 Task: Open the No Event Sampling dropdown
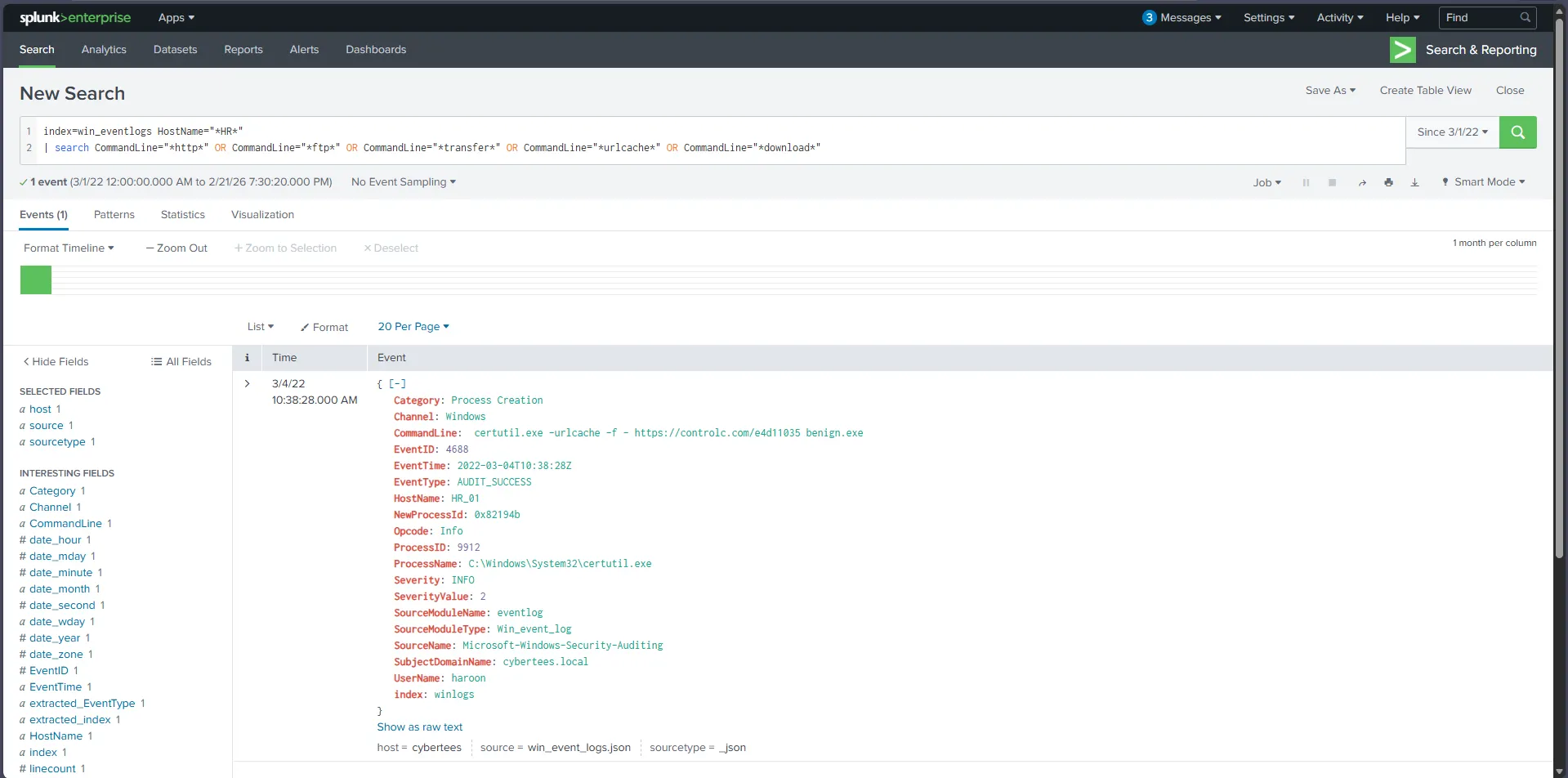pyautogui.click(x=403, y=181)
